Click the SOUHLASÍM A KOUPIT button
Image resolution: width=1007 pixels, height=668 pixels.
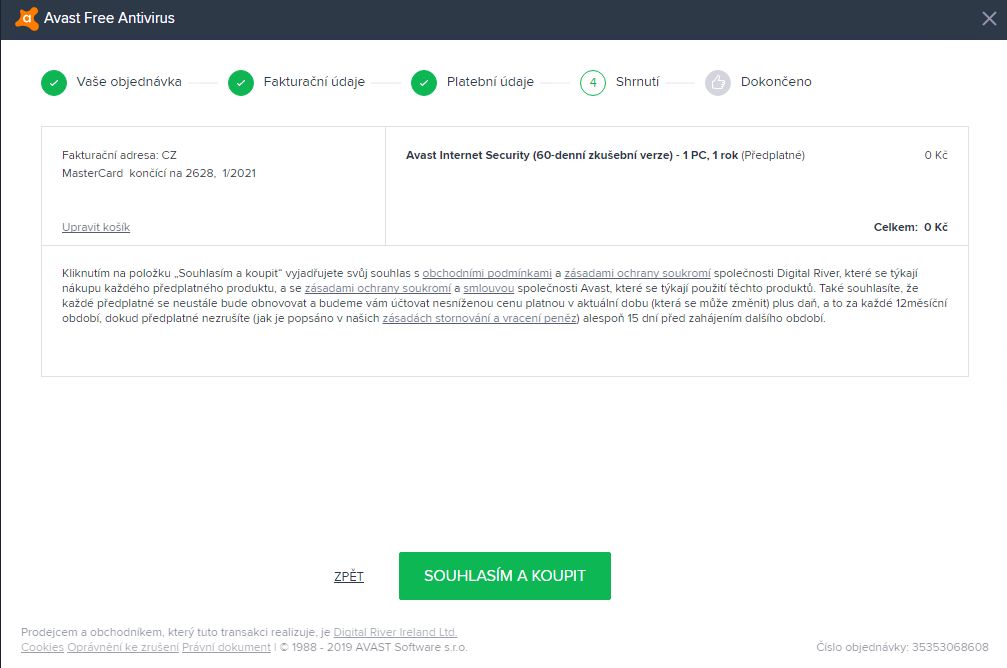505,576
